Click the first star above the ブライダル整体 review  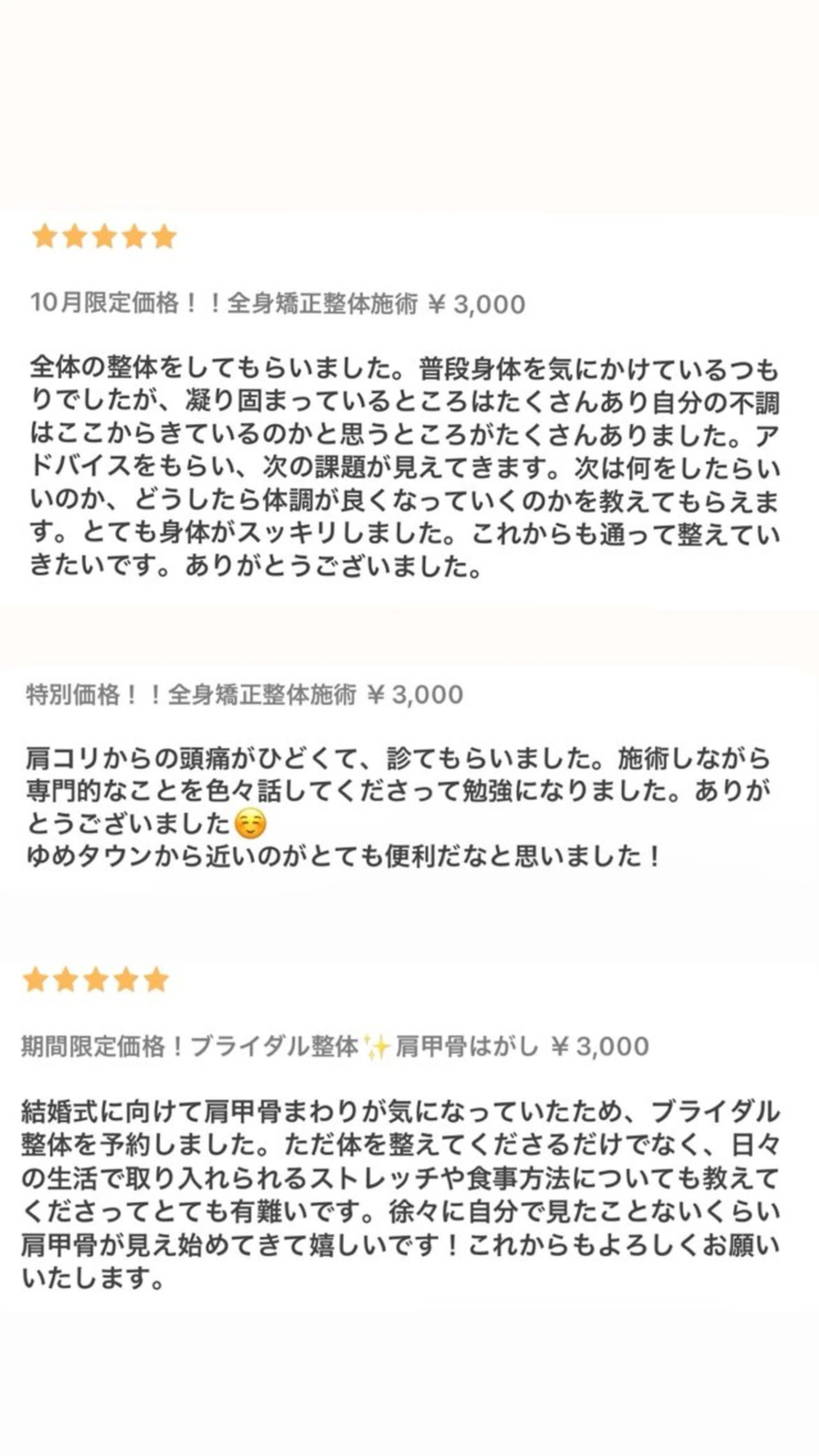tap(36, 980)
